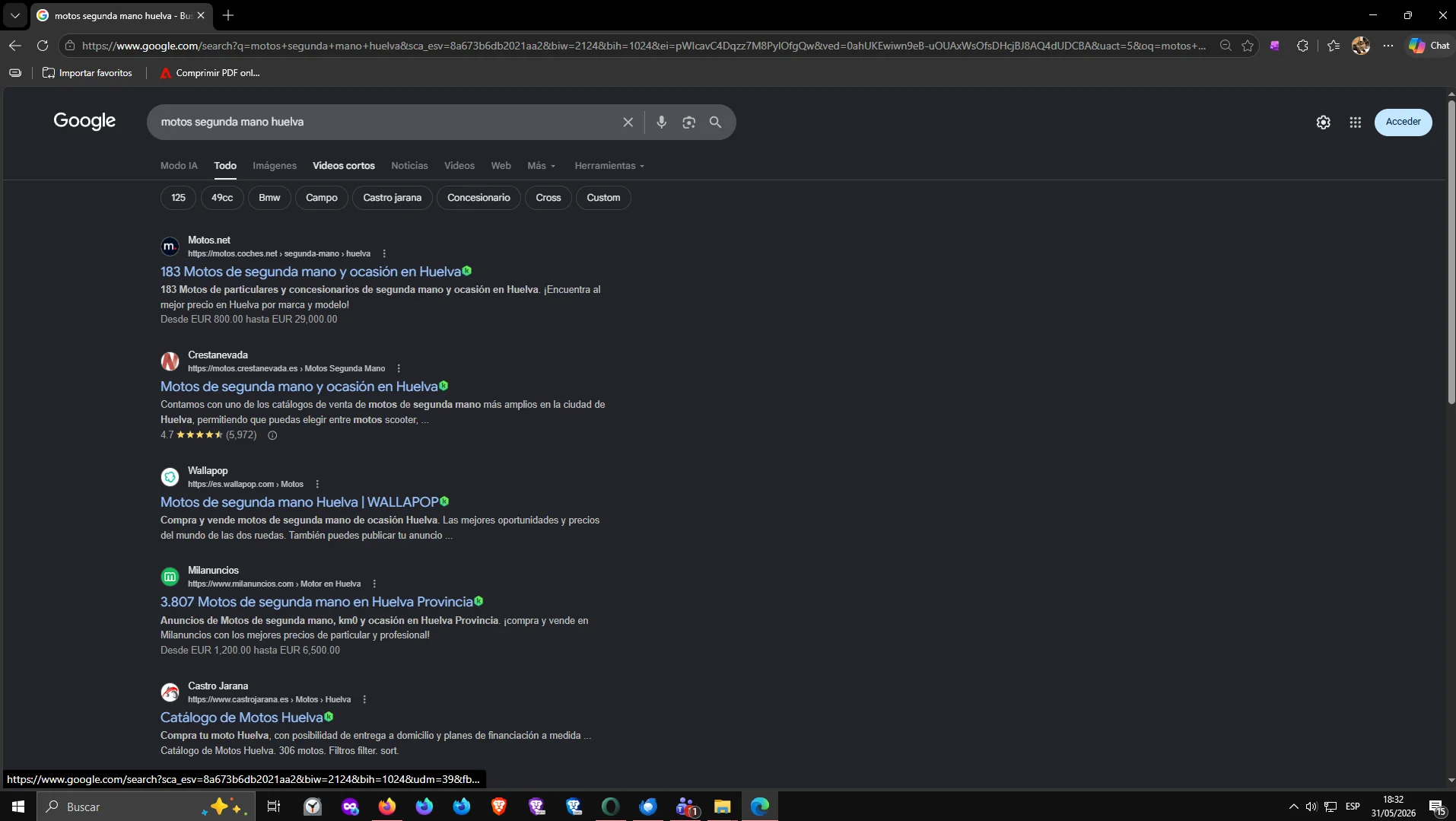Screen dimensions: 1456x821
Task: Filter results by Castro jarana chip
Action: coord(393,198)
